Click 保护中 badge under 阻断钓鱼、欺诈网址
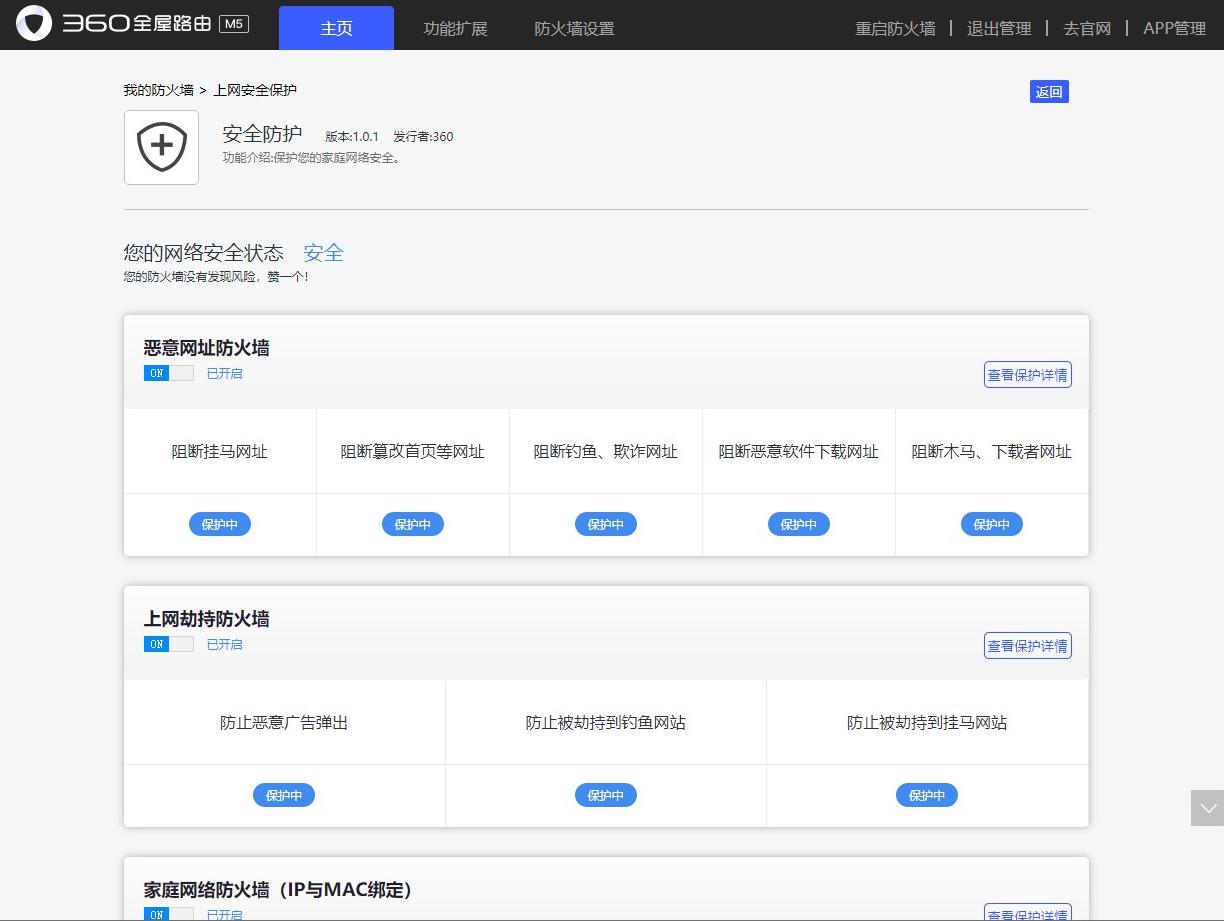 (605, 523)
